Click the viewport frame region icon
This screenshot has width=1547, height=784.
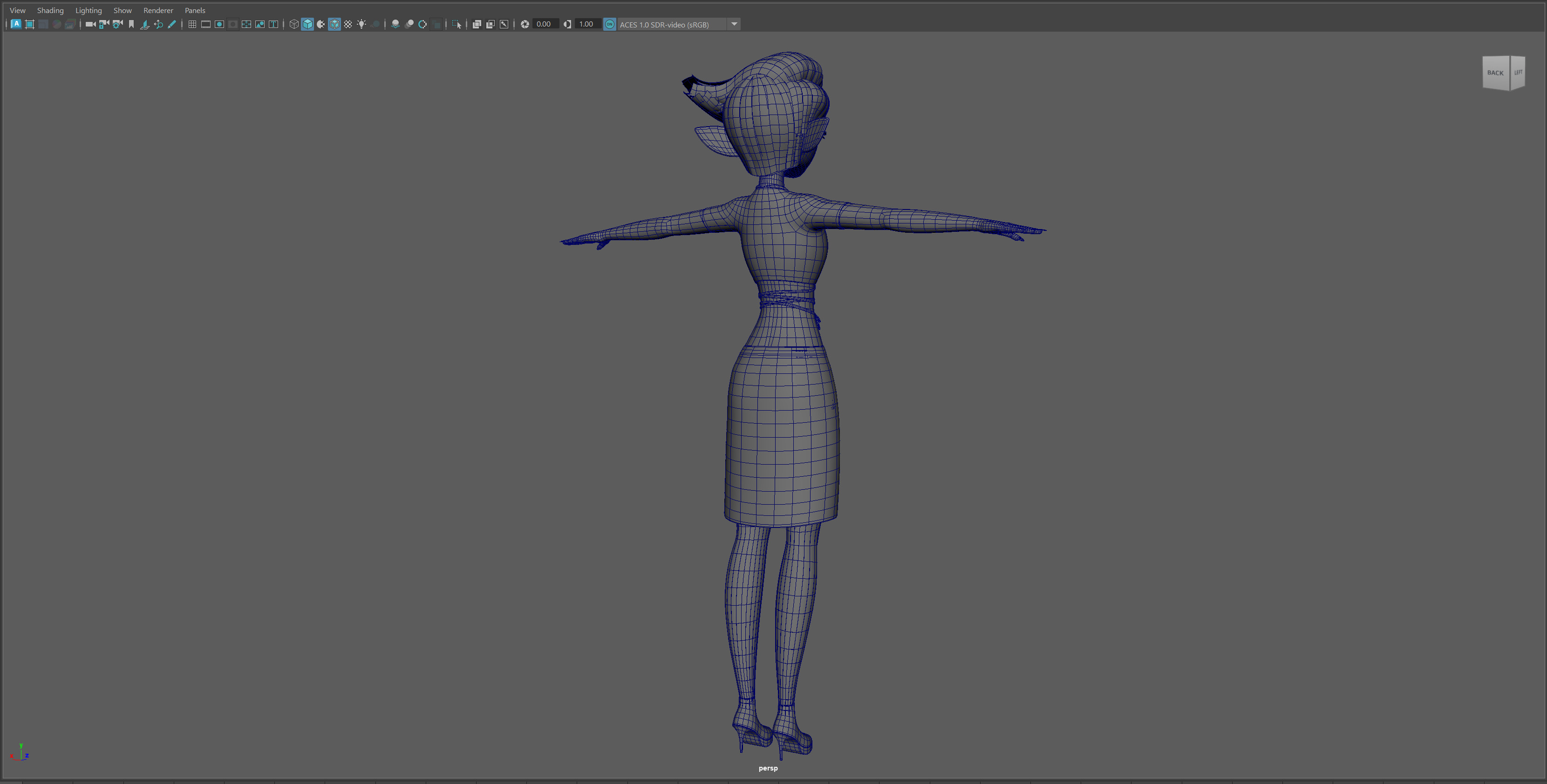(29, 24)
